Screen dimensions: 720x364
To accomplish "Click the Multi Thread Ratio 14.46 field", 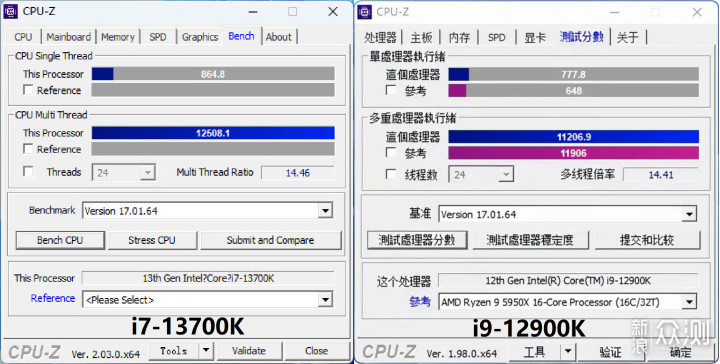I will [x=298, y=173].
